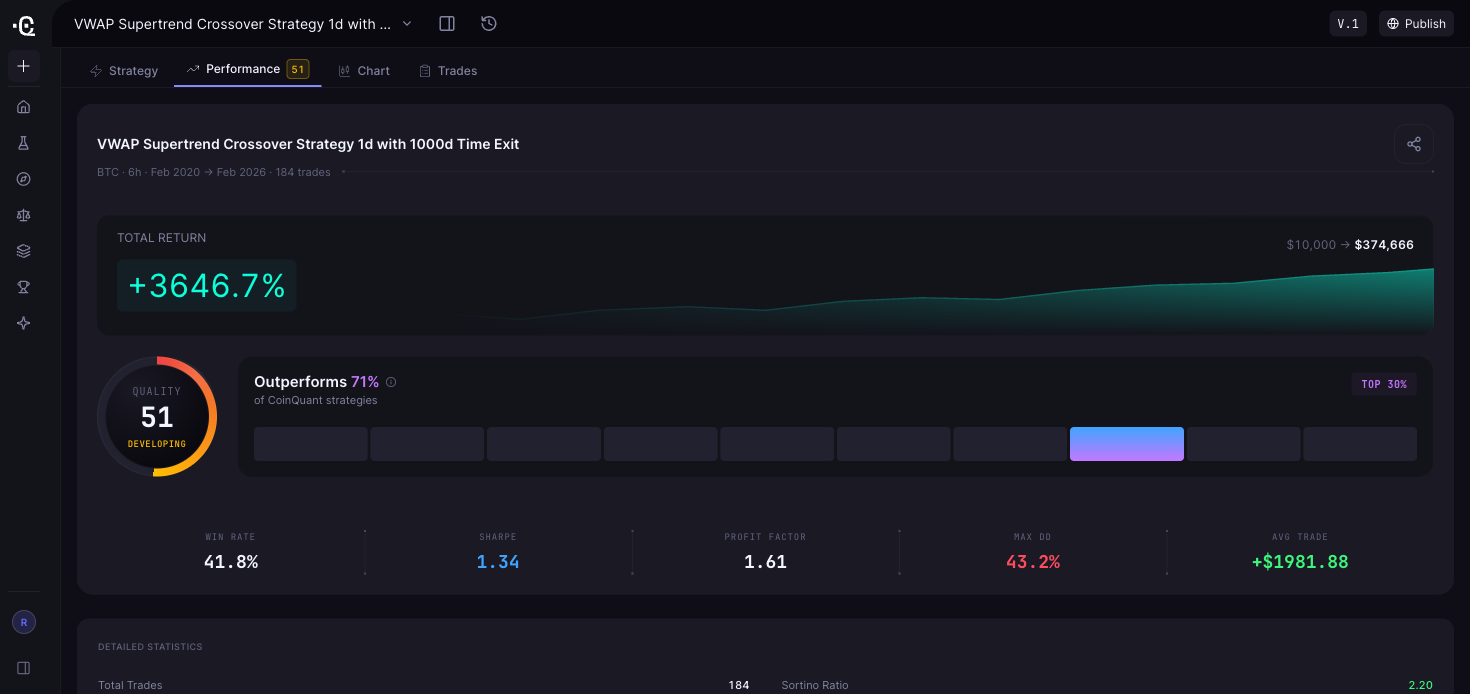Open the flask lab sidebar icon
Screen dimensions: 1470x694
pyautogui.click(x=24, y=143)
